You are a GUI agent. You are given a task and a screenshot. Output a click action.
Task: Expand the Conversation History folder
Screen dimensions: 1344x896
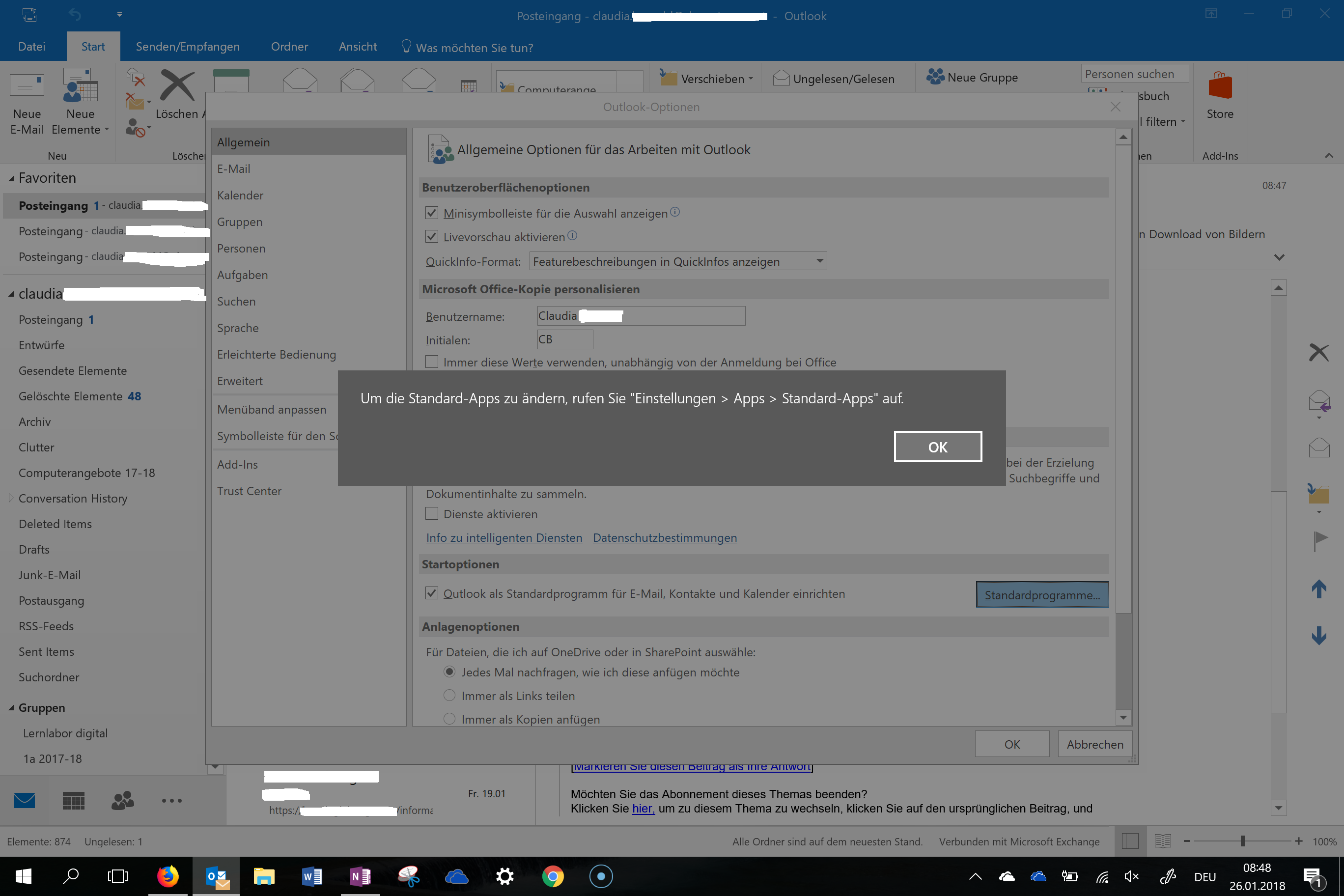click(11, 498)
